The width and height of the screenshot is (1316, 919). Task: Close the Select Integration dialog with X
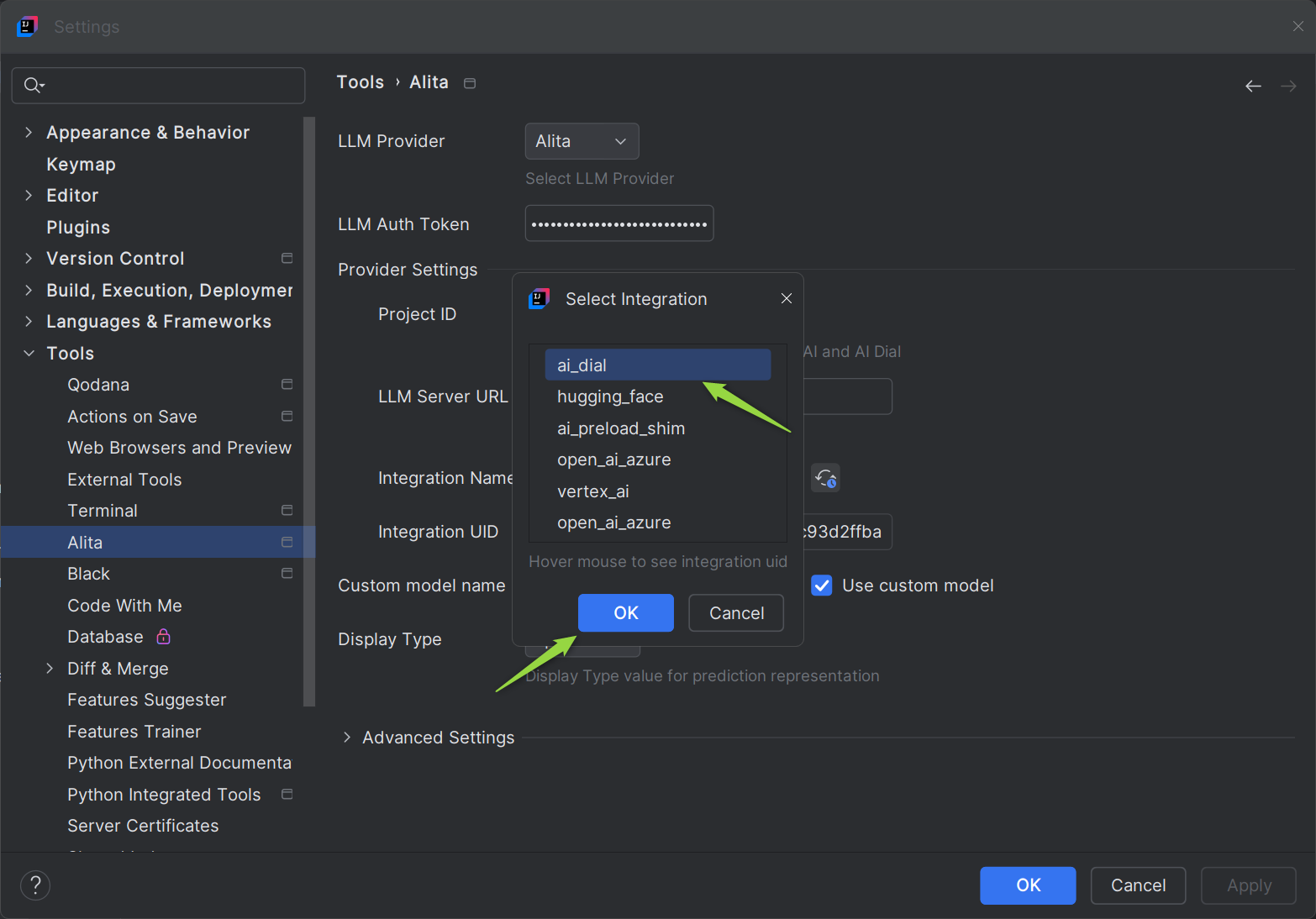787,298
